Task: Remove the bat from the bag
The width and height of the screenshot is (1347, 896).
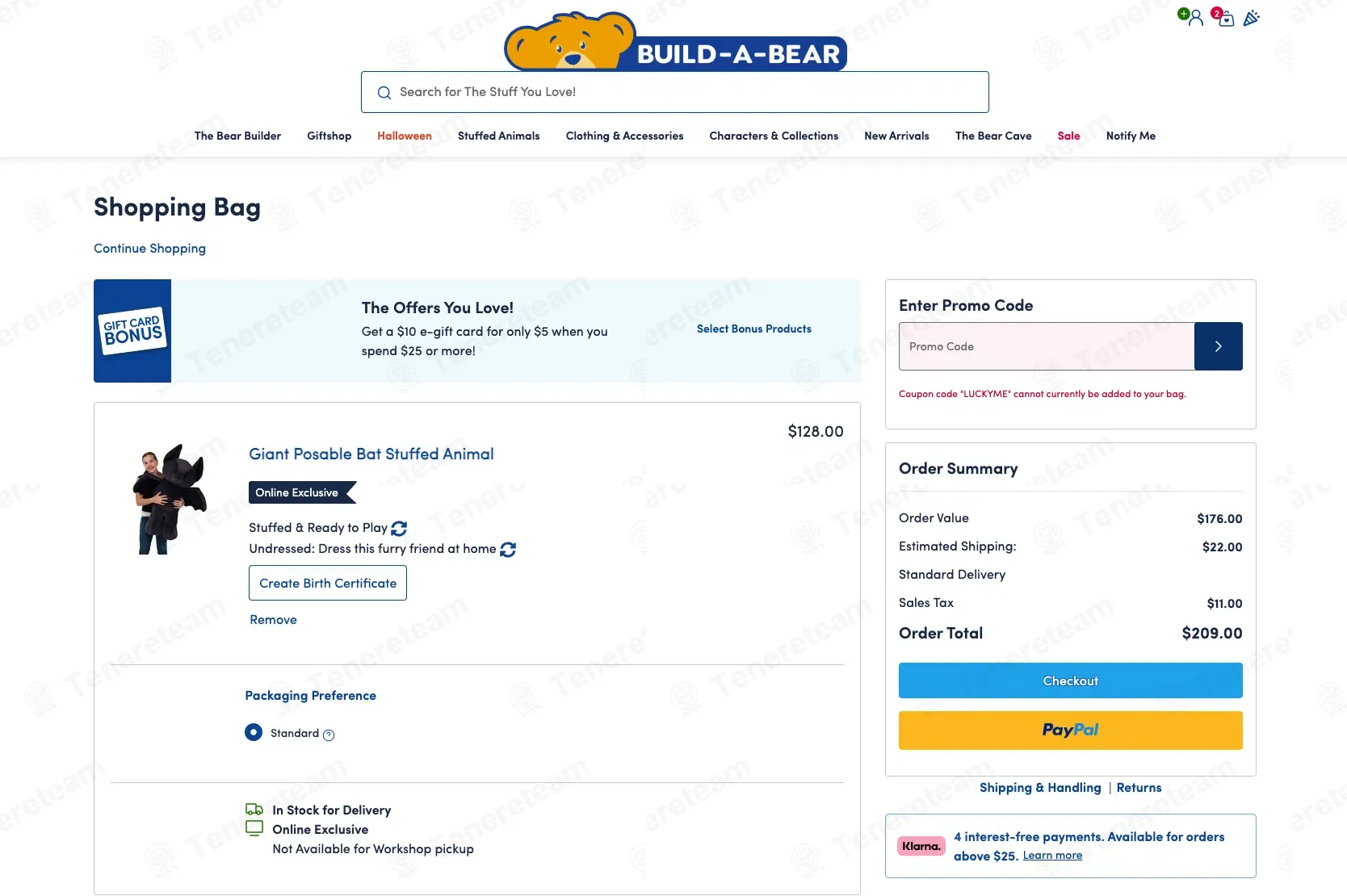Action: pyautogui.click(x=273, y=620)
